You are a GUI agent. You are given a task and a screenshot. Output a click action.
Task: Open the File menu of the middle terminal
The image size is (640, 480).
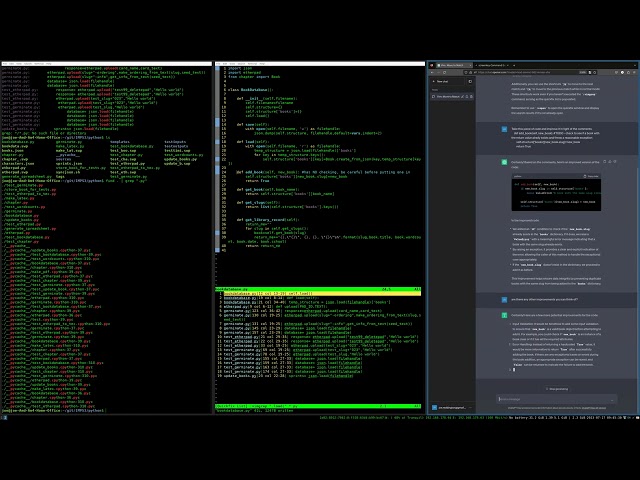click(x=219, y=64)
